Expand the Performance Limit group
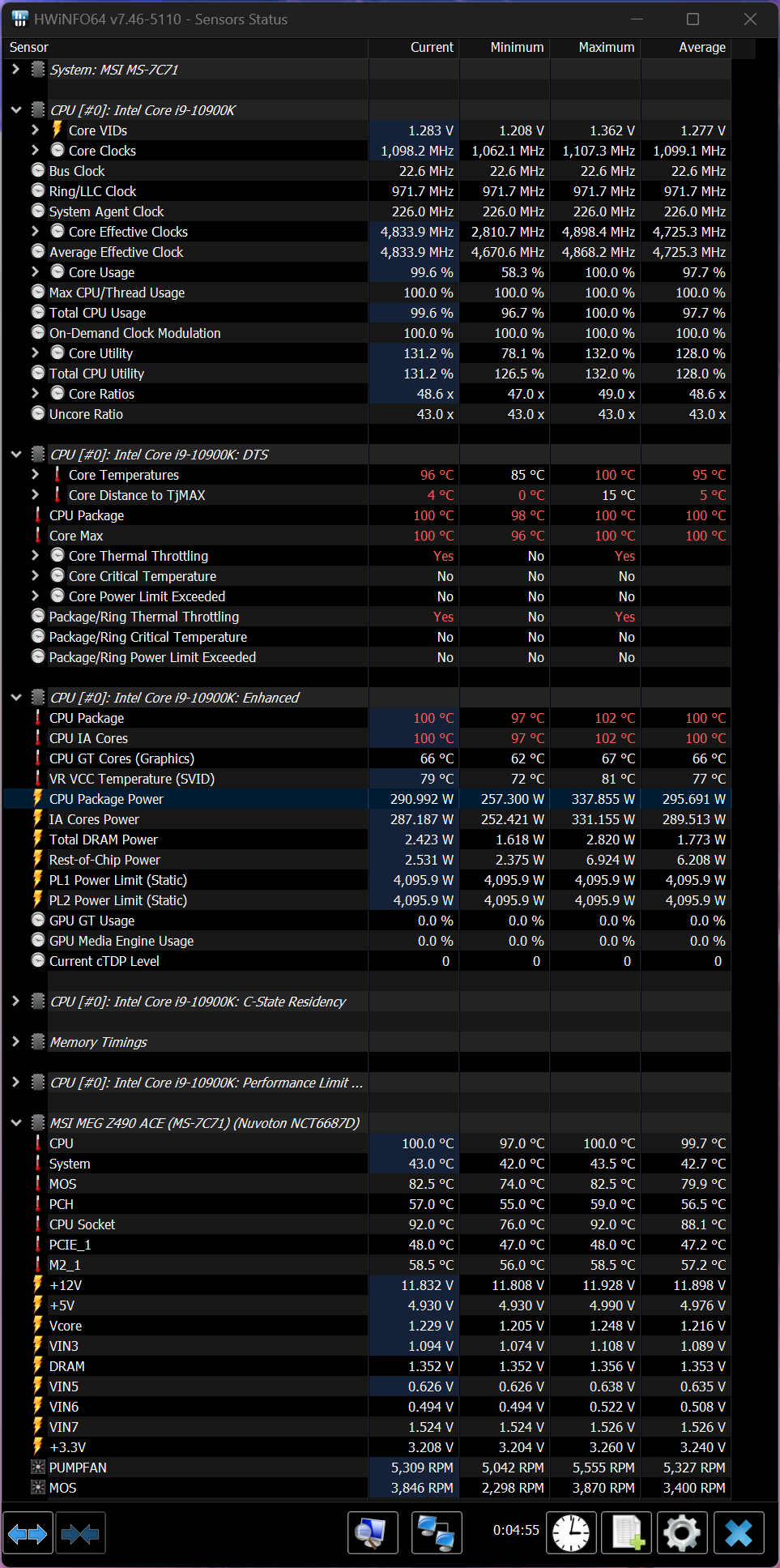The image size is (780, 1568). pyautogui.click(x=15, y=1083)
